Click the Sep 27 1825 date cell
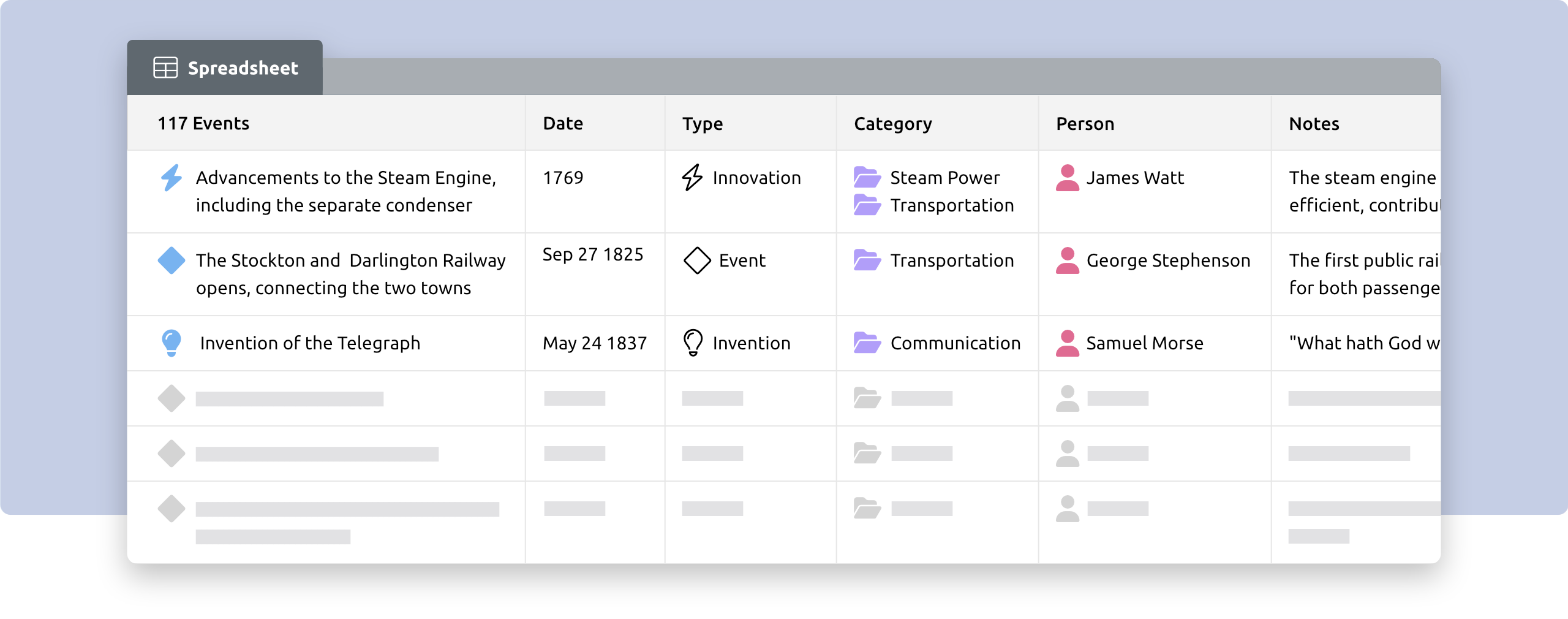The height and width of the screenshot is (619, 1568). click(x=593, y=254)
